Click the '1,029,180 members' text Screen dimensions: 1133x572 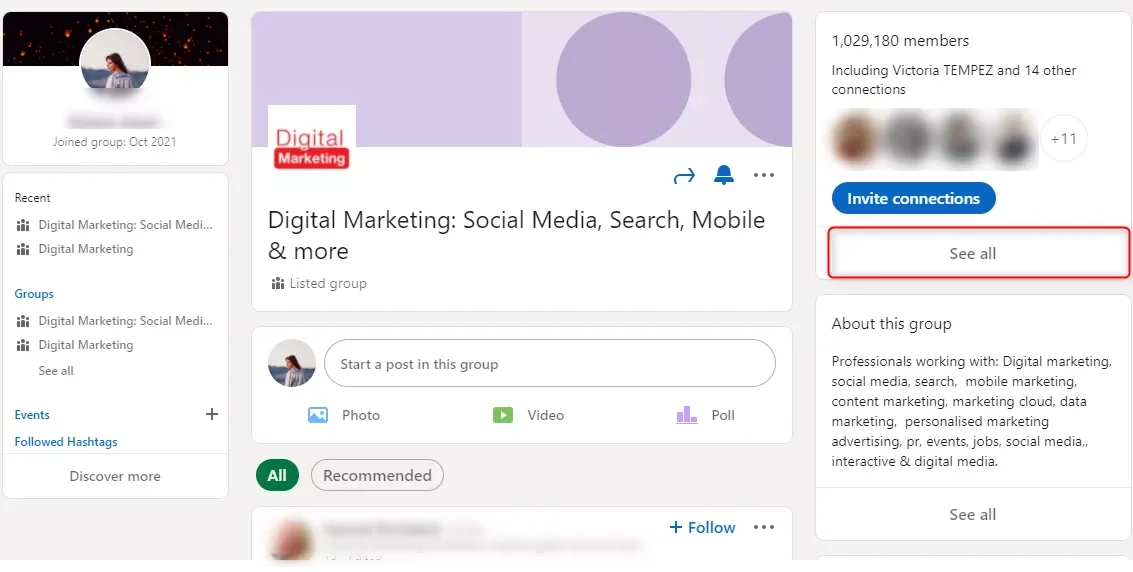coord(900,40)
